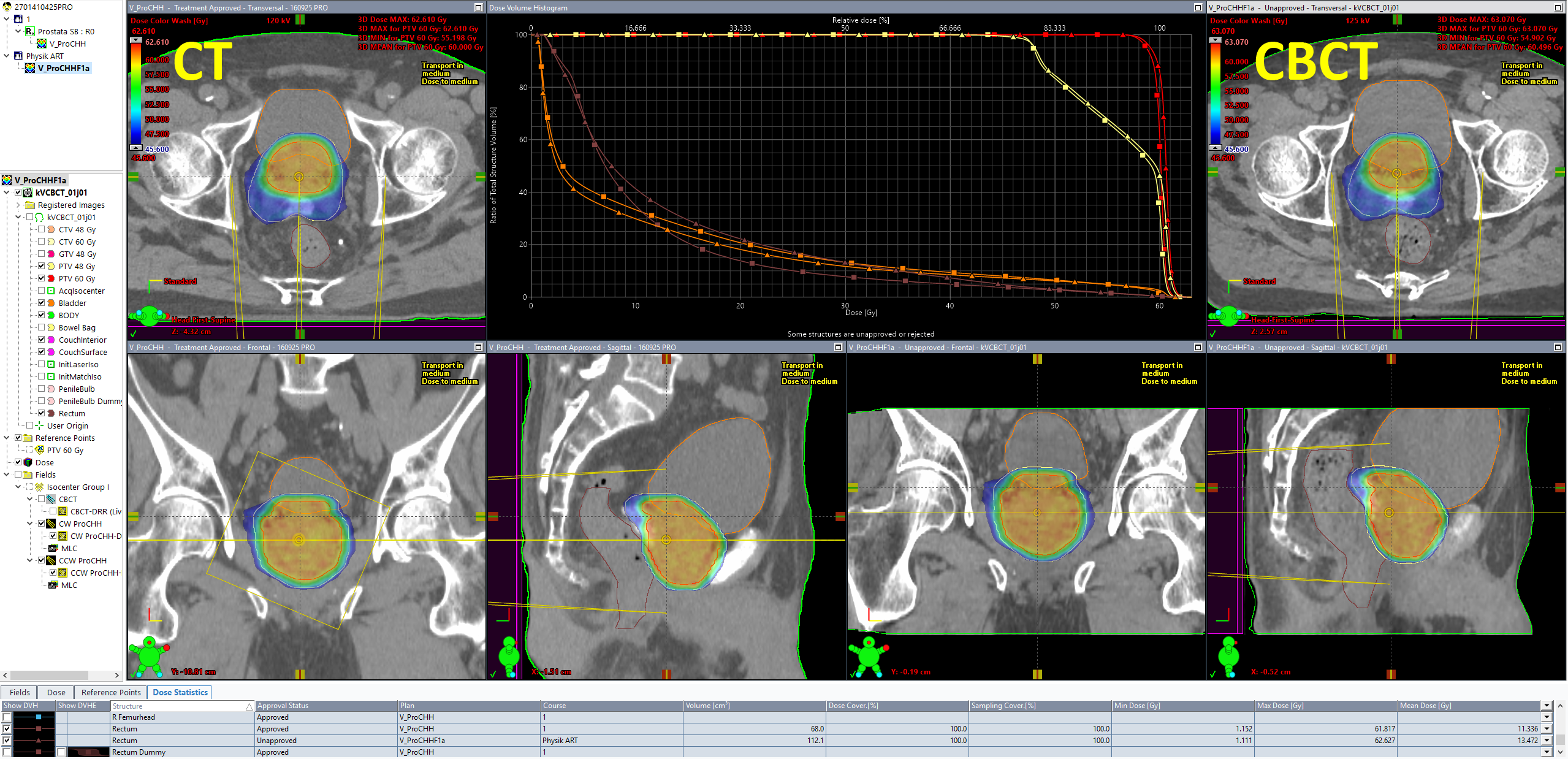Click the V_ProCHH plan icon in top tree
Screen dimensions: 1568x759
tap(42, 44)
